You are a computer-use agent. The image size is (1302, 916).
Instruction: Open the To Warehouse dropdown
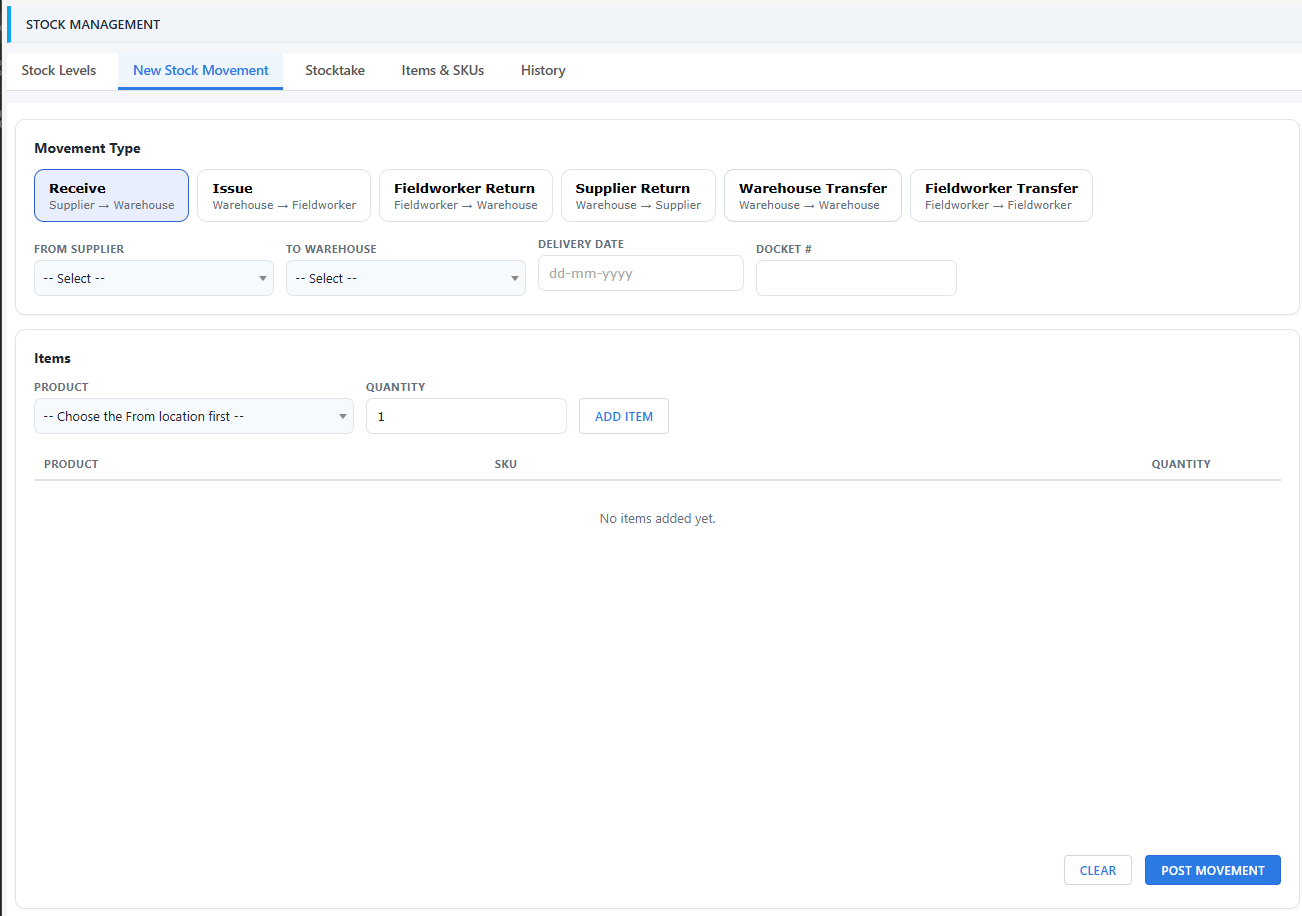[406, 278]
